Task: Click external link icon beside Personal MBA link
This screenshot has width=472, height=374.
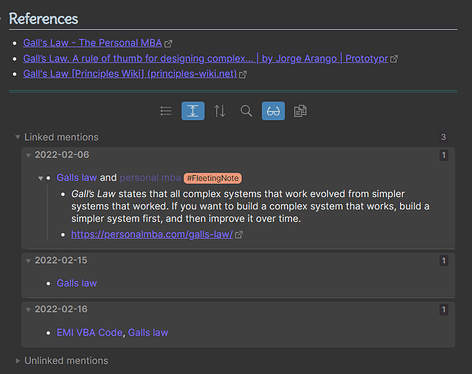Action: pyautogui.click(x=168, y=44)
